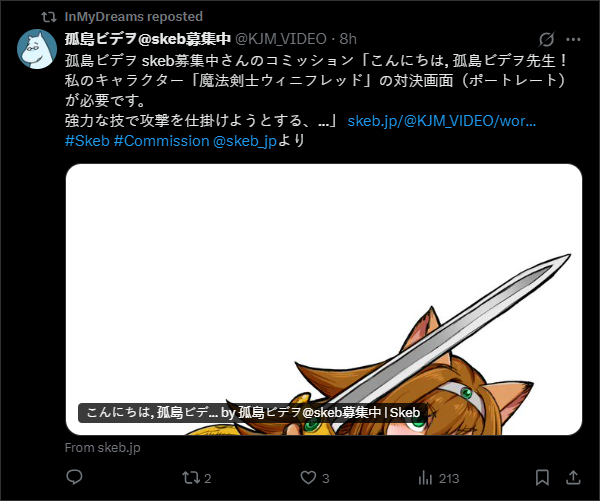Open the Moomin profile avatar
The width and height of the screenshot is (600, 501).
coord(37,49)
